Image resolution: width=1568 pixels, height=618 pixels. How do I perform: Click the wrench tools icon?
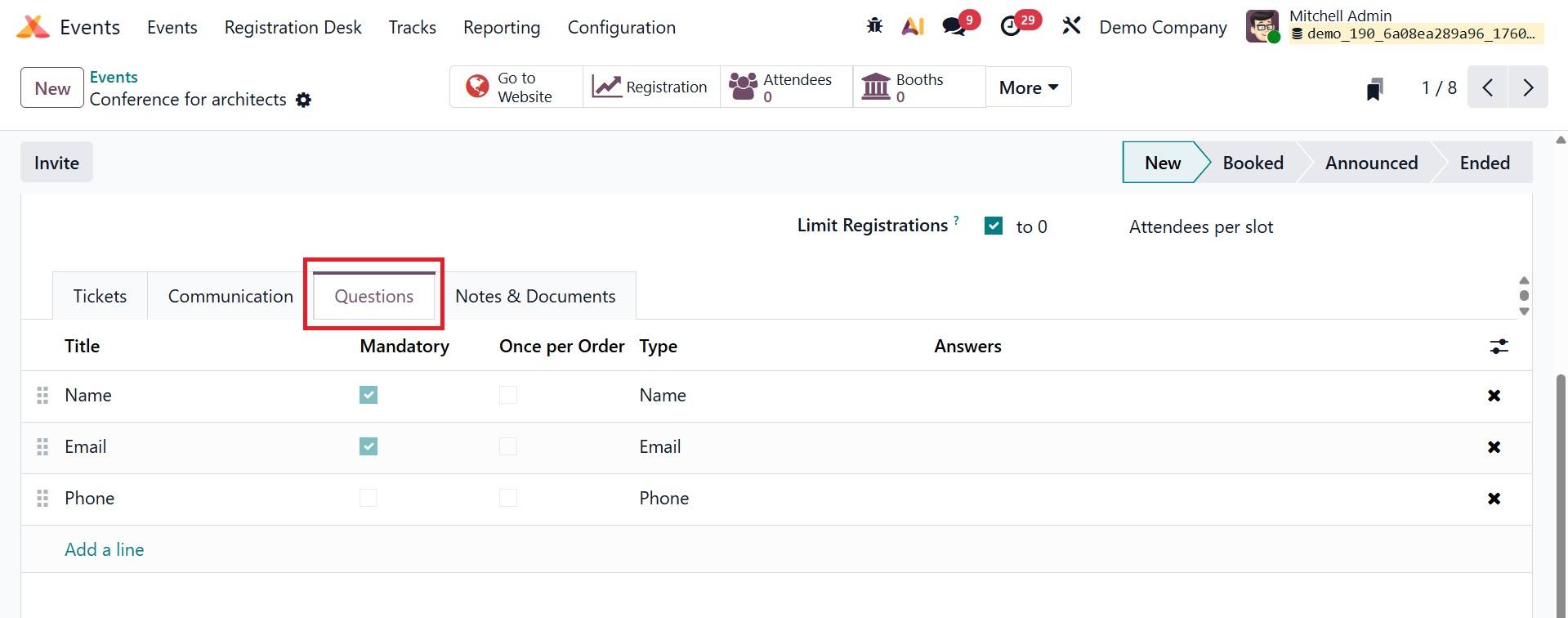tap(1071, 26)
